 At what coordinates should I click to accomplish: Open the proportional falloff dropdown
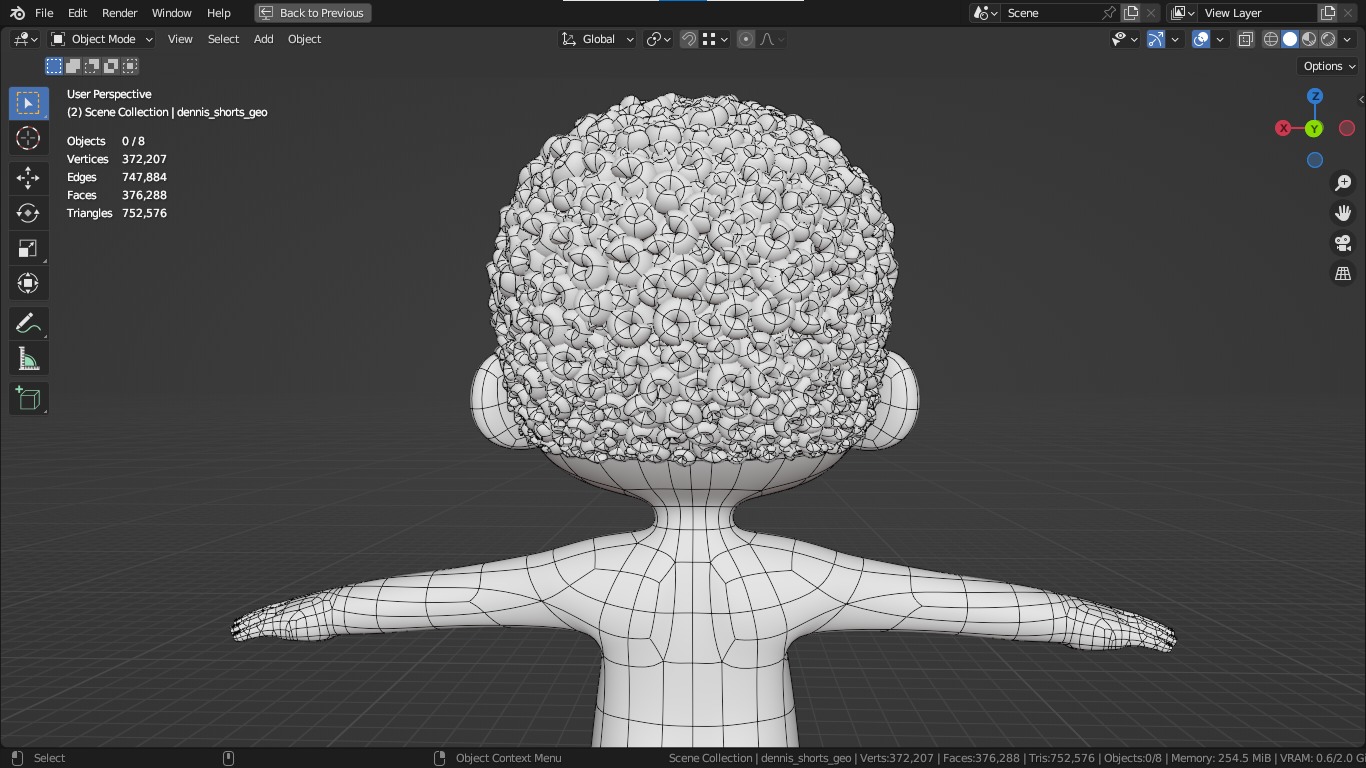772,39
